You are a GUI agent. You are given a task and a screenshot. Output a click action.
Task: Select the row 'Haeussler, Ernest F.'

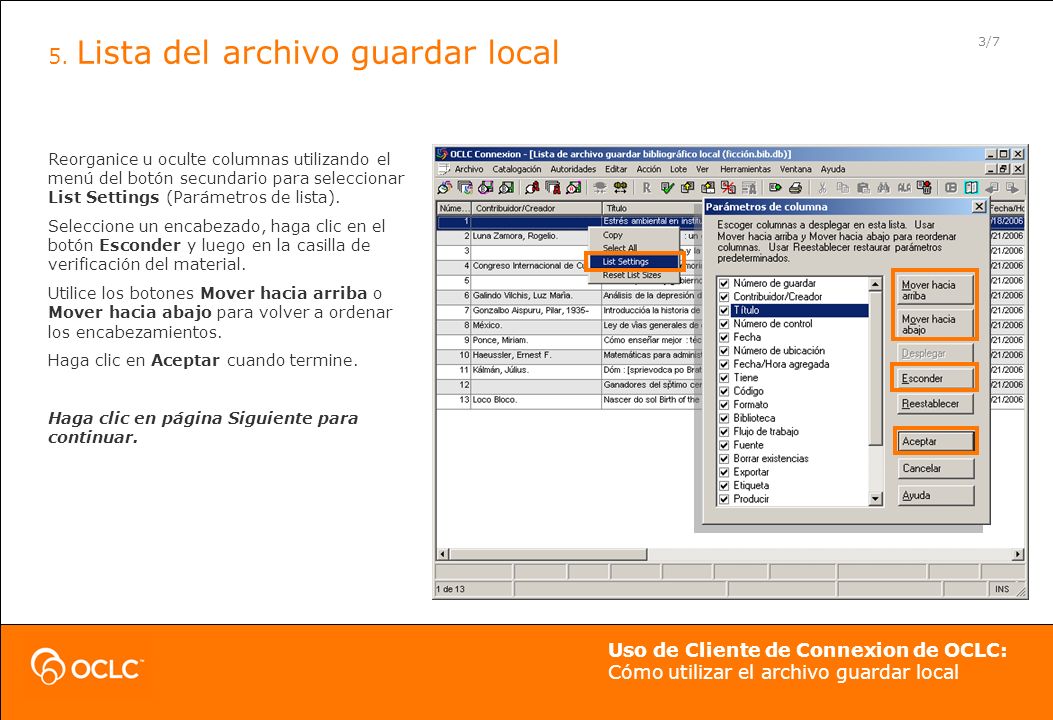pos(569,355)
